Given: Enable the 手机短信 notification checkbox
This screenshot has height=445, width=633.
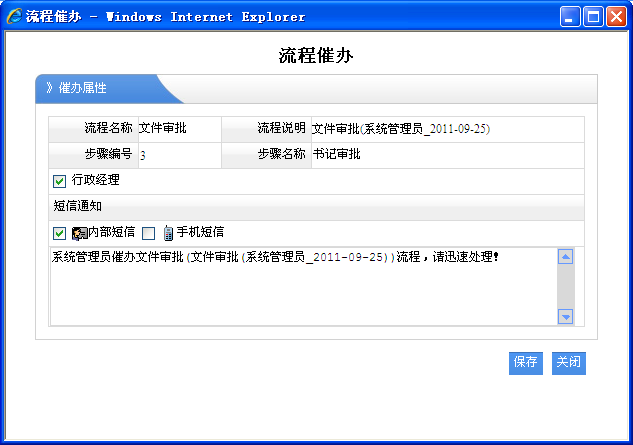Looking at the screenshot, I should pos(149,233).
